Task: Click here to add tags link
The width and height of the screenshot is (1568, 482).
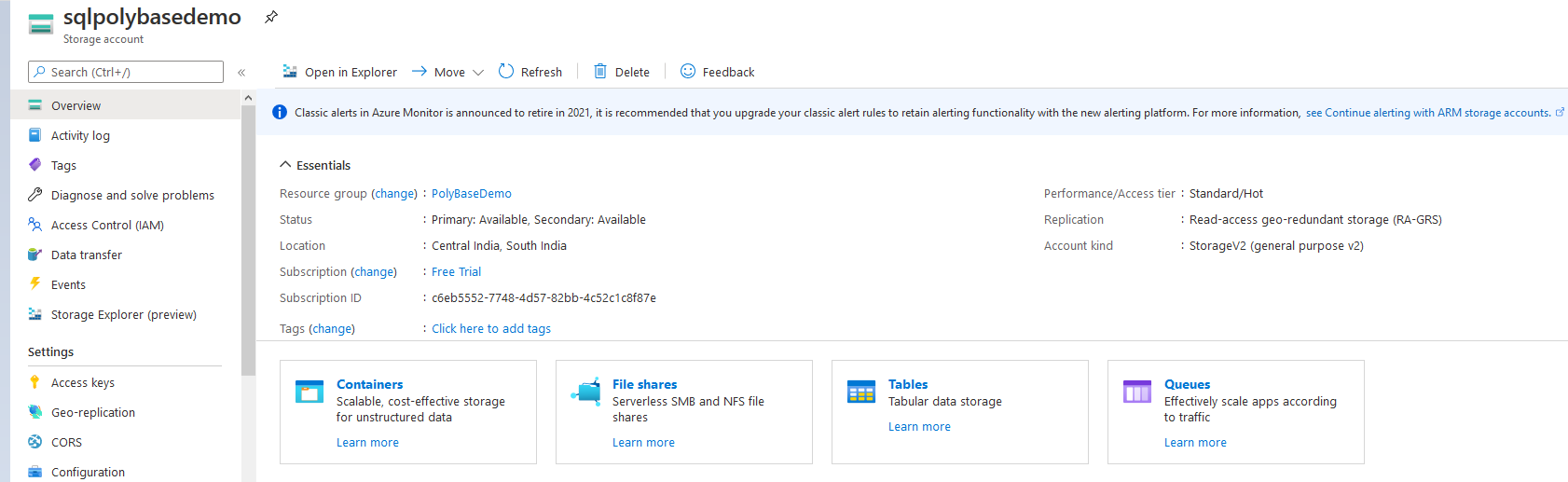Action: tap(490, 329)
